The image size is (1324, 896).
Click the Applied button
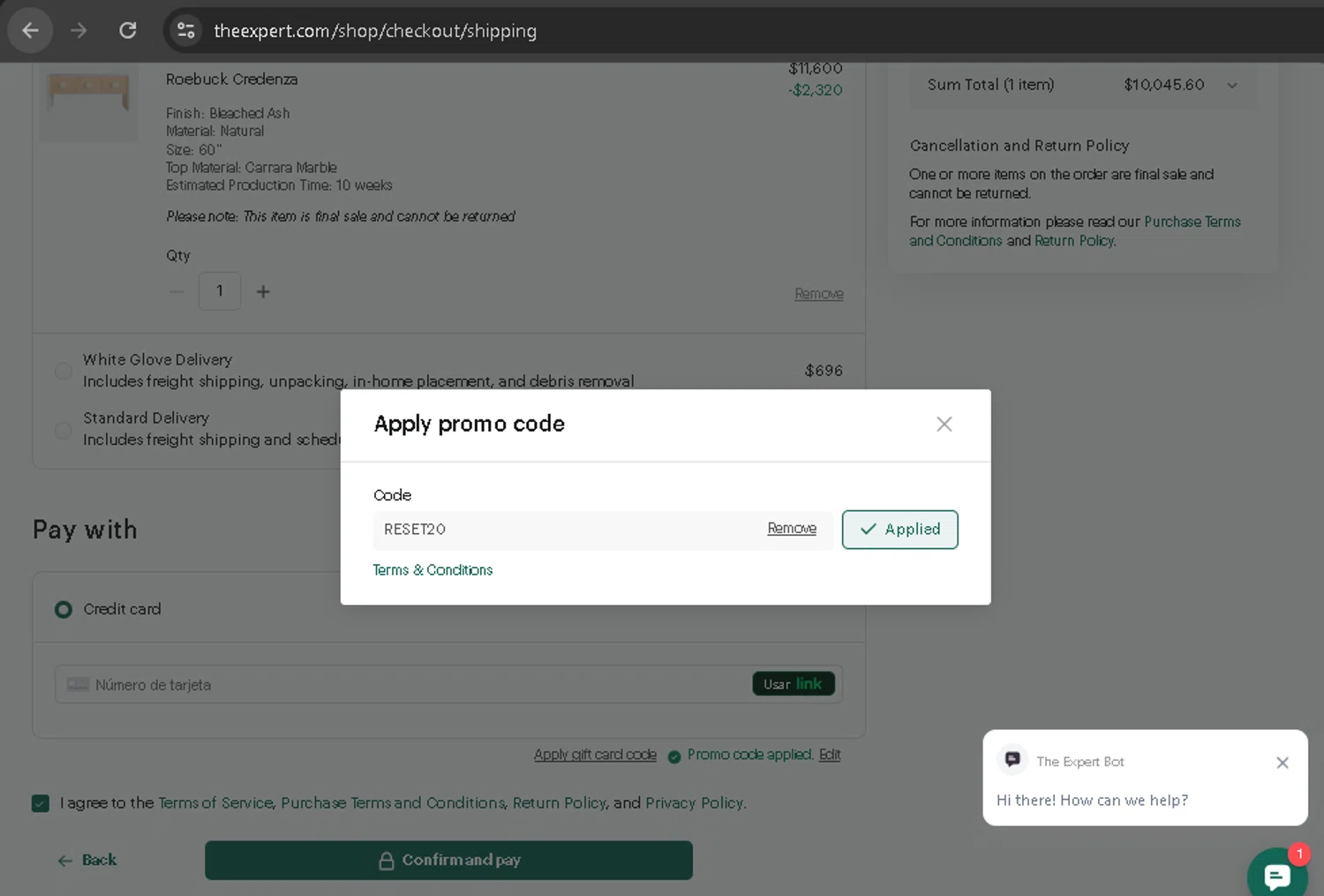click(900, 530)
